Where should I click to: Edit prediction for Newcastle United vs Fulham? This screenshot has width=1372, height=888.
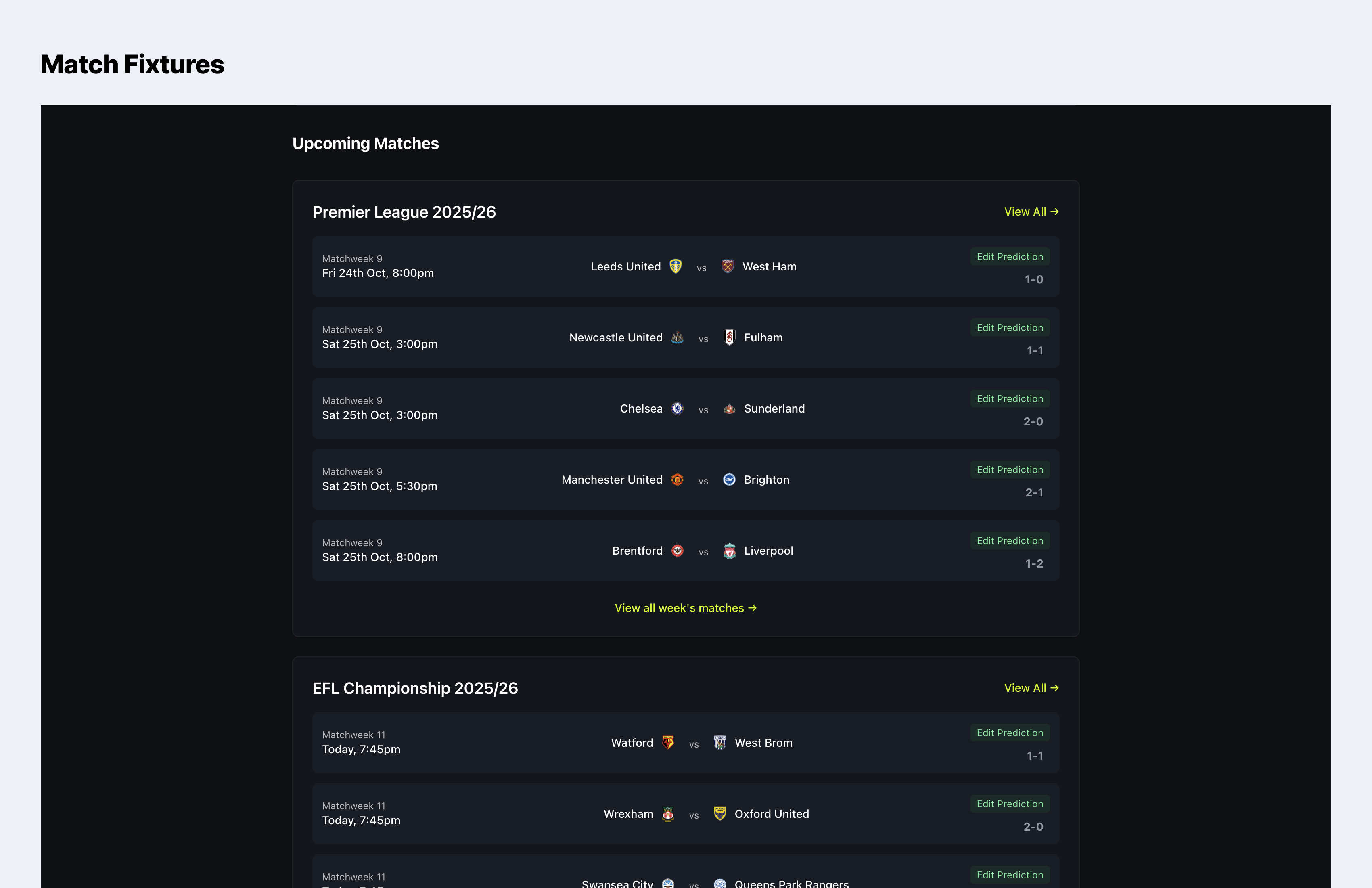click(1009, 327)
